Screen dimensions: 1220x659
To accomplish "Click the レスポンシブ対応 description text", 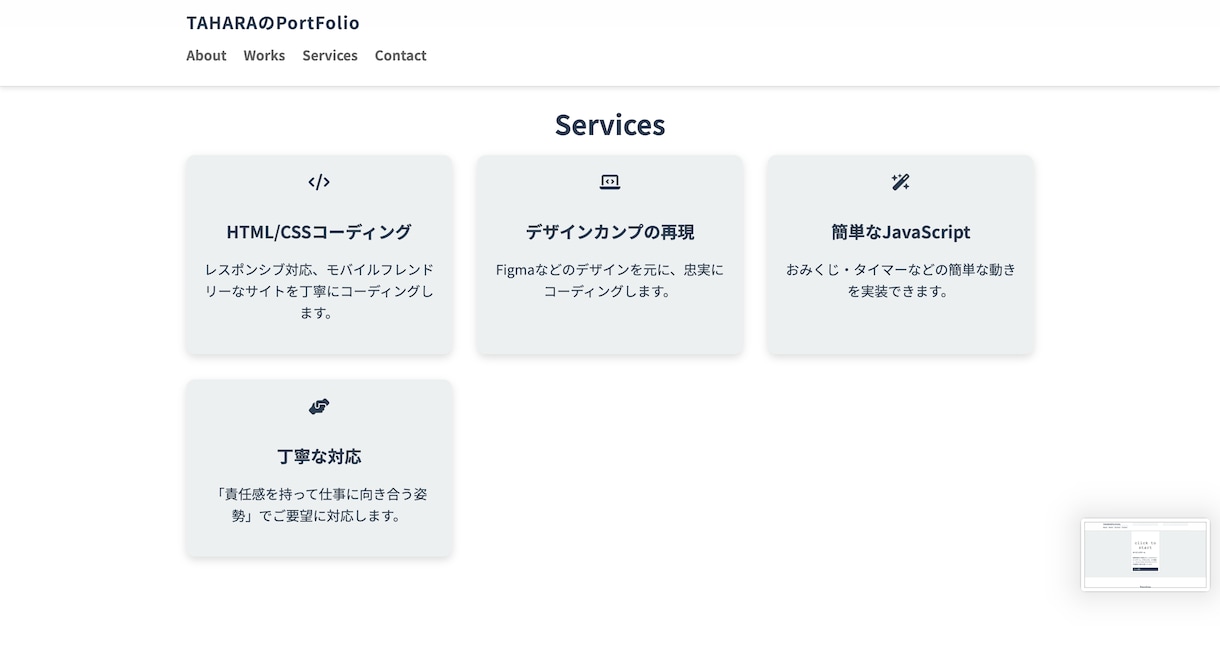I will tap(319, 291).
